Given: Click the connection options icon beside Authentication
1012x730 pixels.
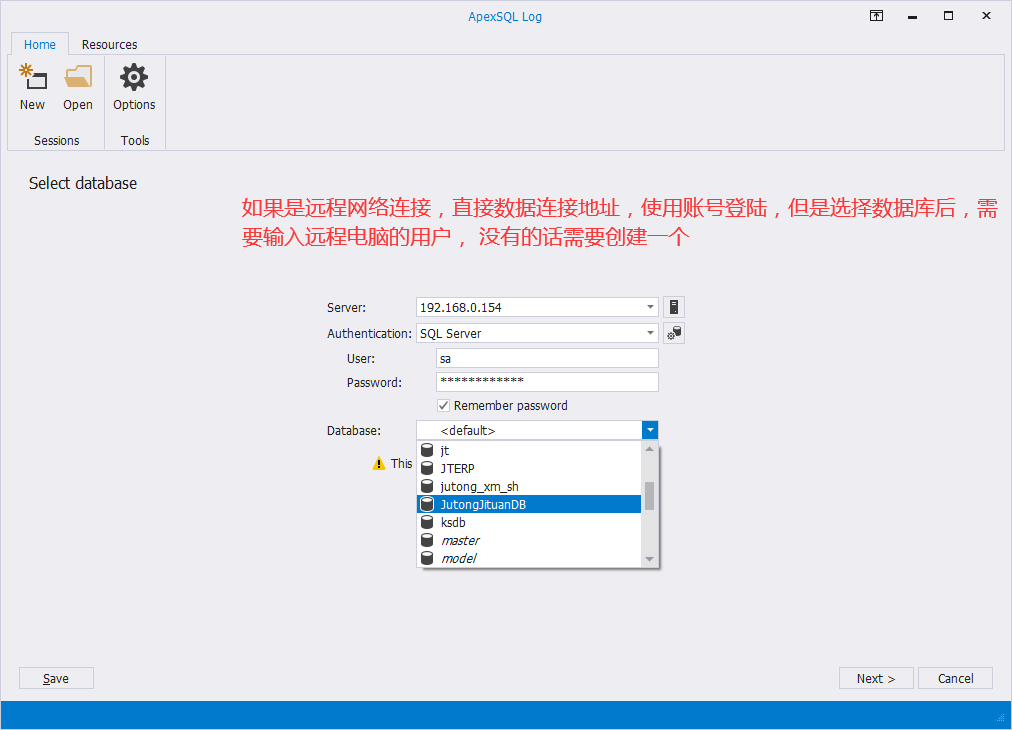Looking at the screenshot, I should click(x=671, y=333).
